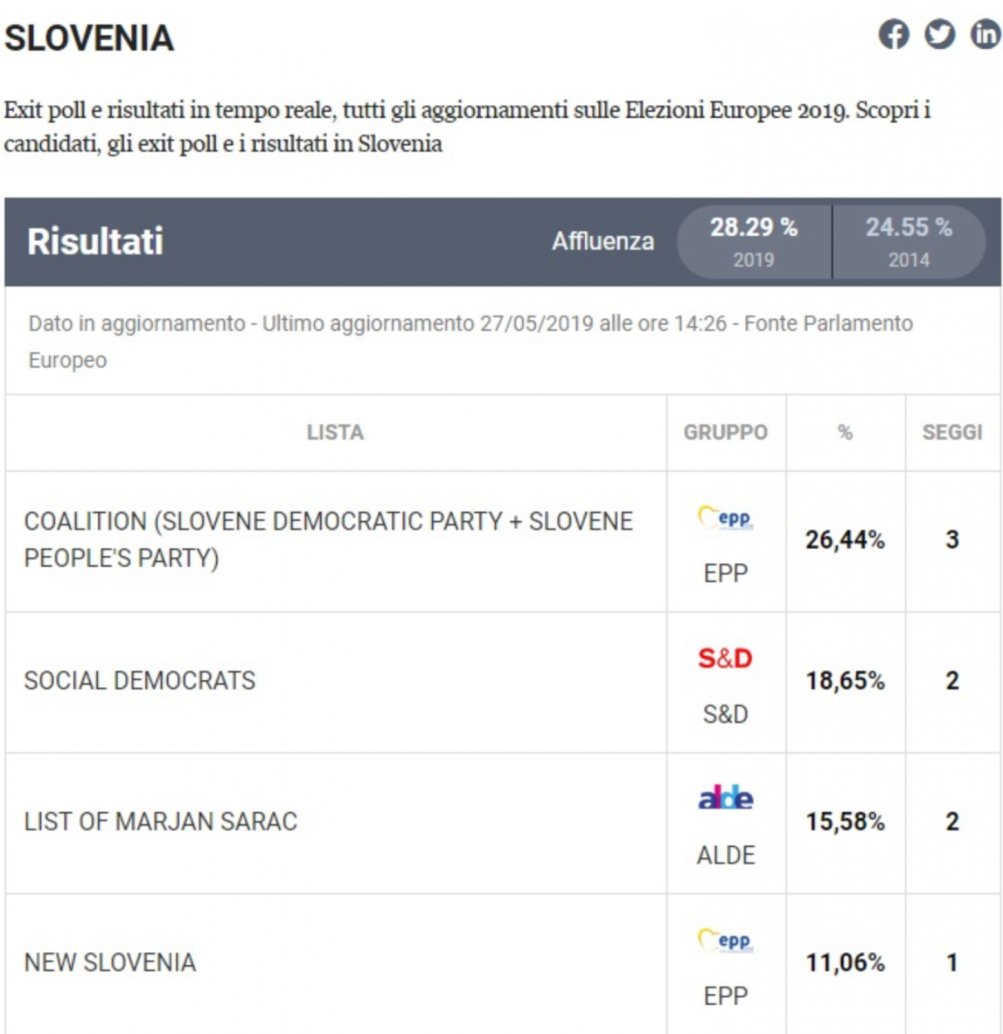This screenshot has height=1034, width=1003.
Task: Click the LISTA column header
Action: point(335,433)
